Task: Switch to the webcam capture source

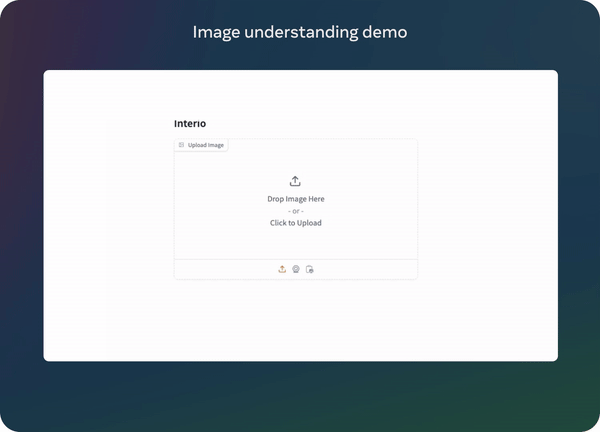Action: point(296,269)
